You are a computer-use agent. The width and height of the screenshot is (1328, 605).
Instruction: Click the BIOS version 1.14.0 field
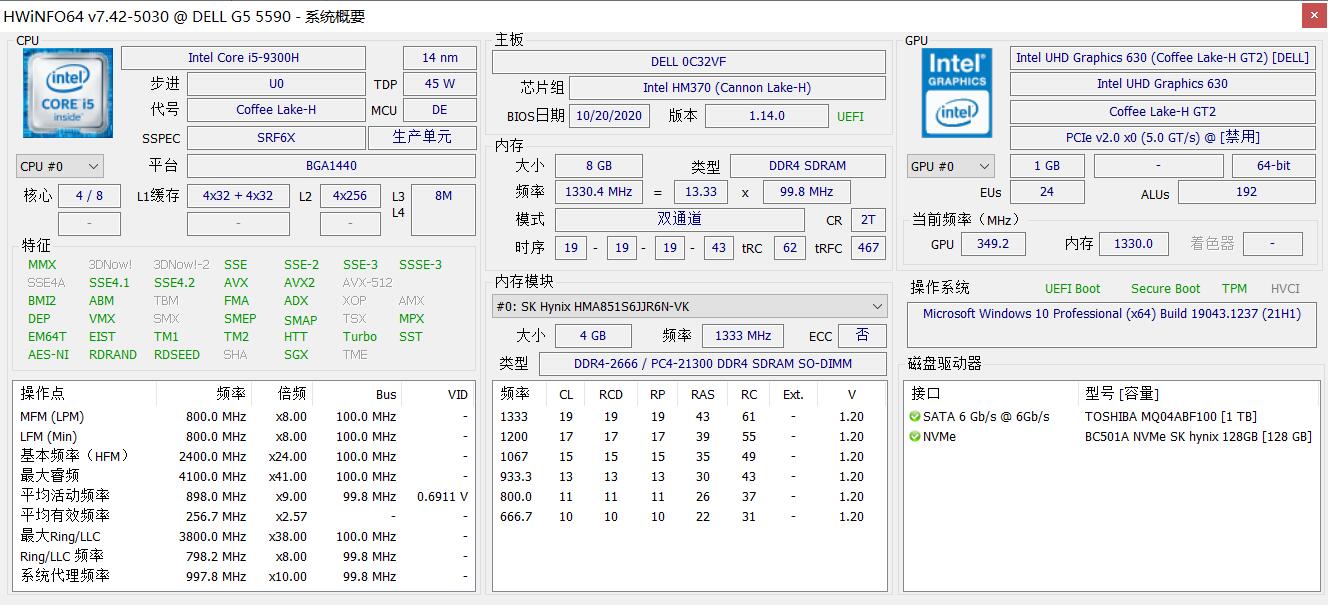pyautogui.click(x=767, y=116)
